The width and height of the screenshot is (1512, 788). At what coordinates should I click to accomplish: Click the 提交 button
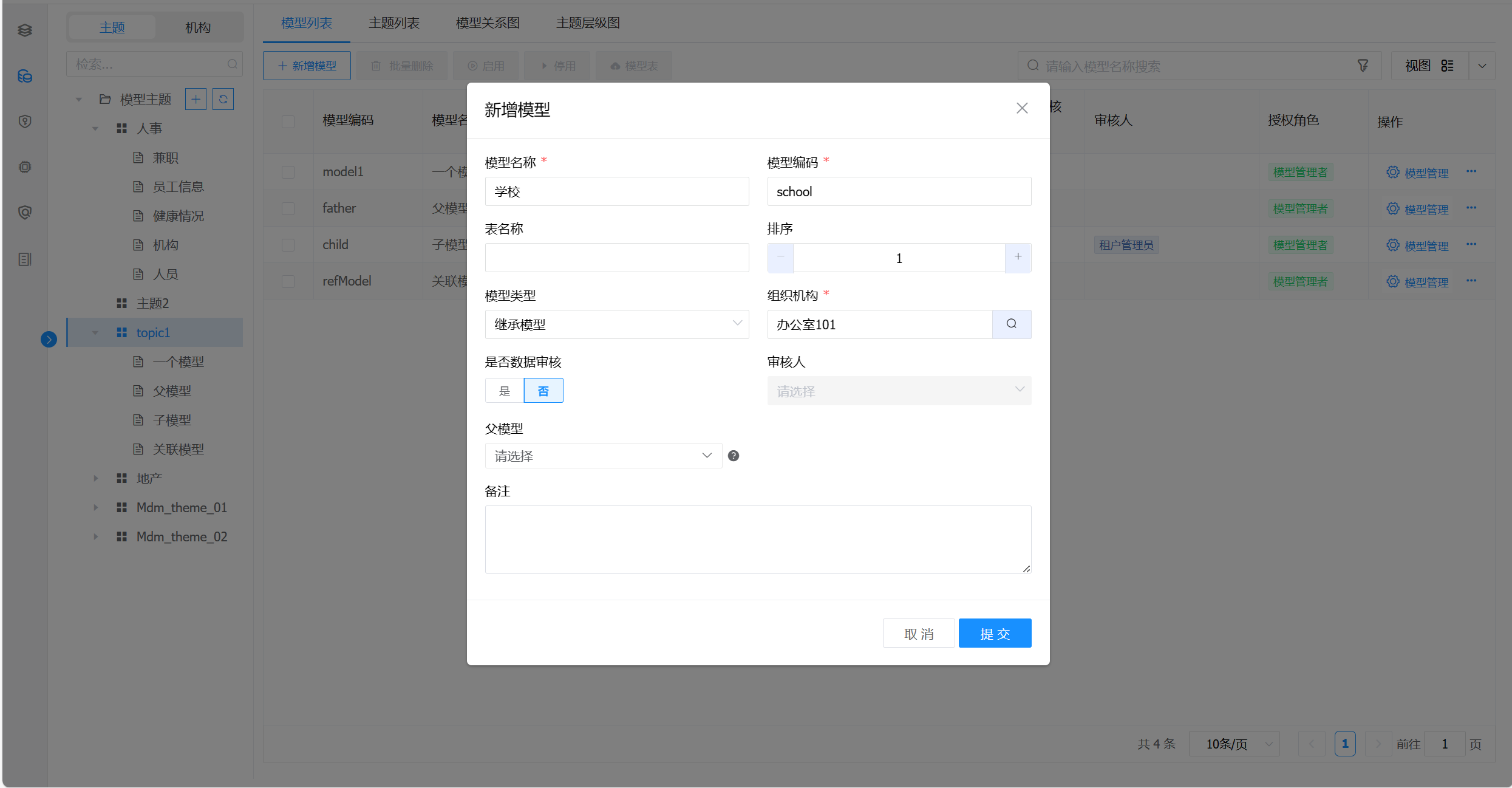tap(995, 633)
